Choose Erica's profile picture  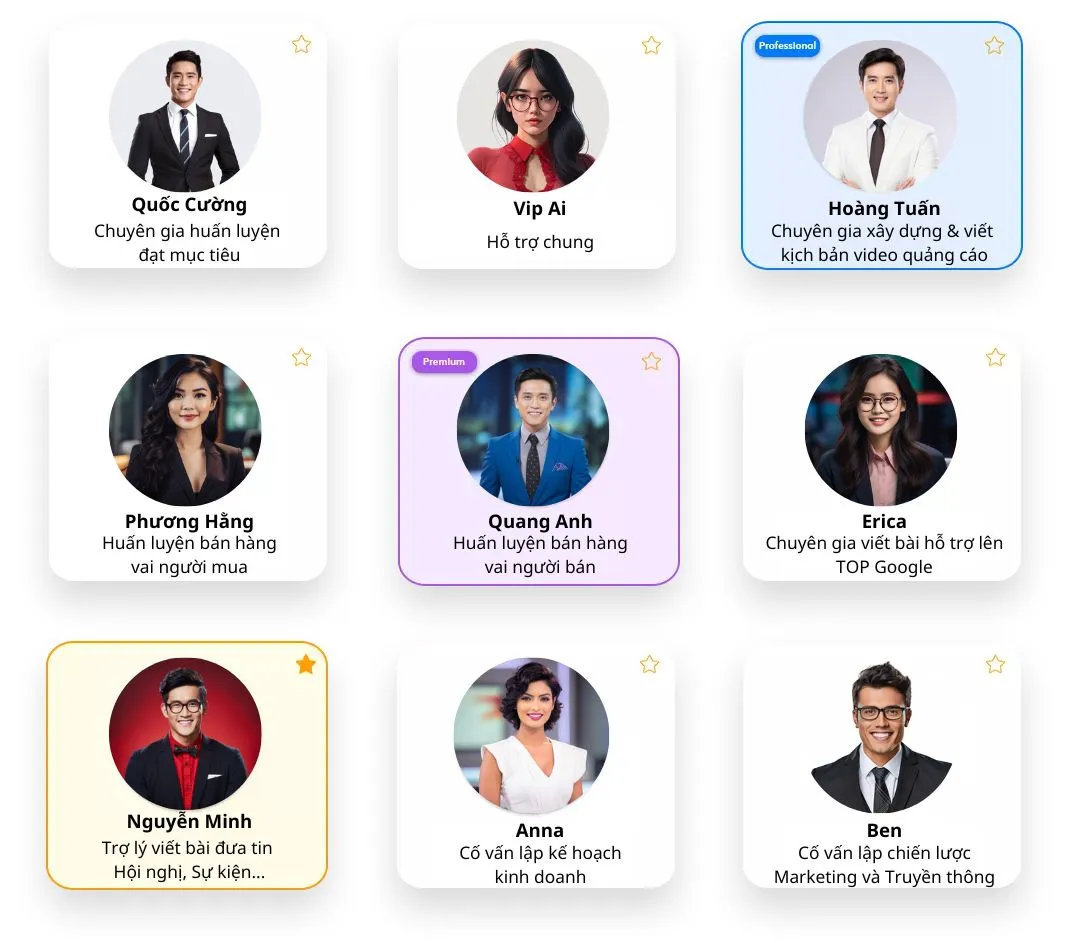(880, 430)
